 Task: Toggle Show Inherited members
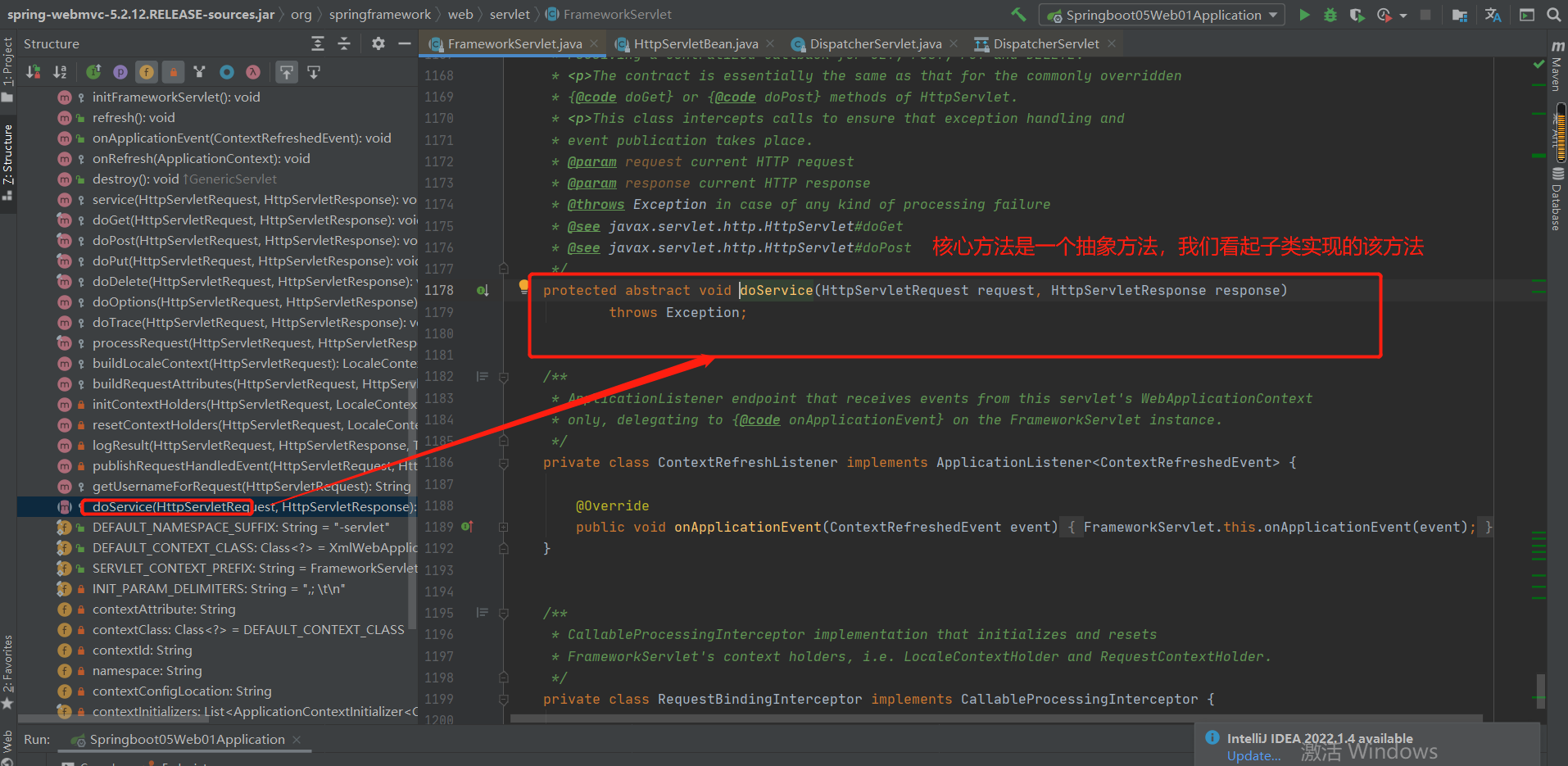pos(93,72)
